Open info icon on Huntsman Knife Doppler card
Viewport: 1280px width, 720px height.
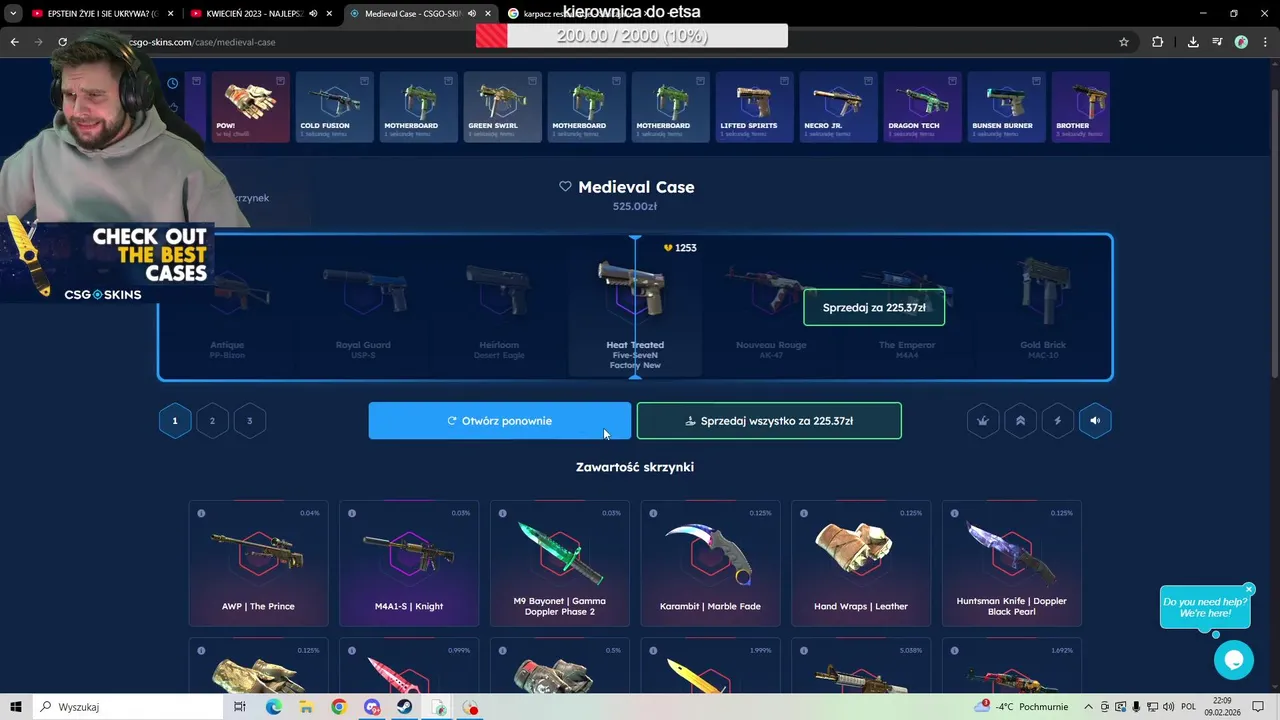(x=954, y=514)
